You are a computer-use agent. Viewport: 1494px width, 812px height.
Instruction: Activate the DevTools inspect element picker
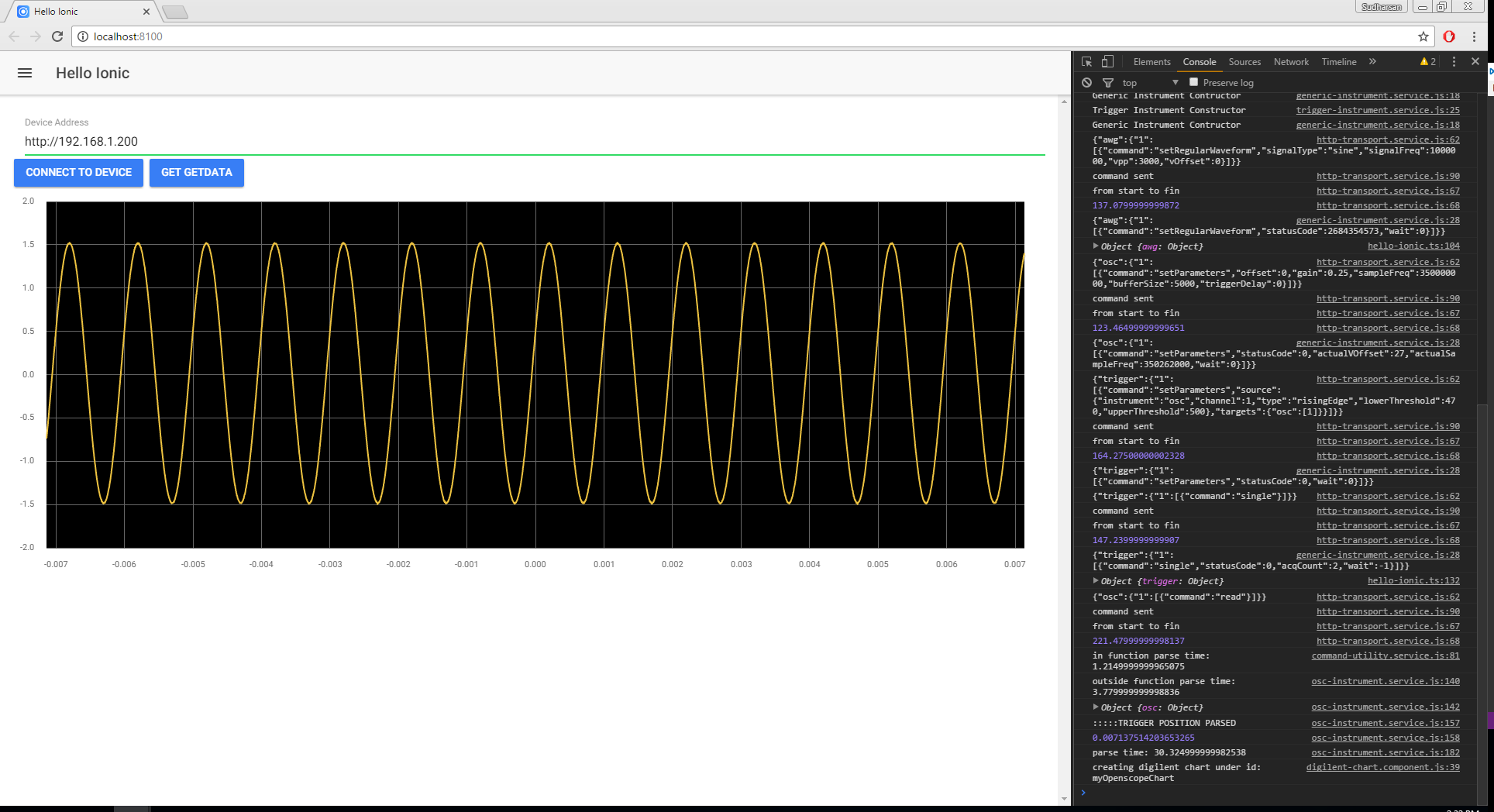tap(1086, 62)
